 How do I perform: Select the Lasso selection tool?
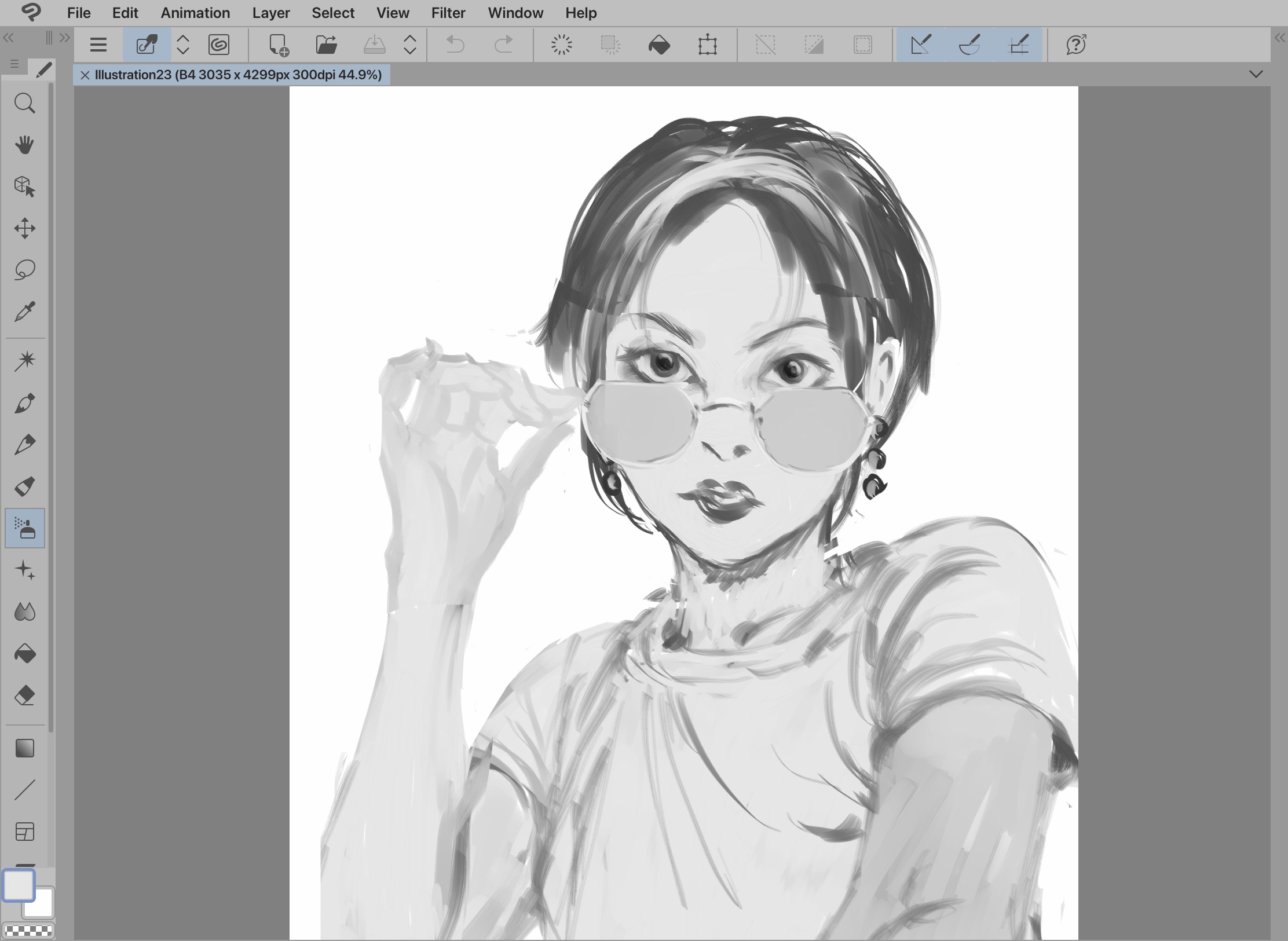click(24, 270)
